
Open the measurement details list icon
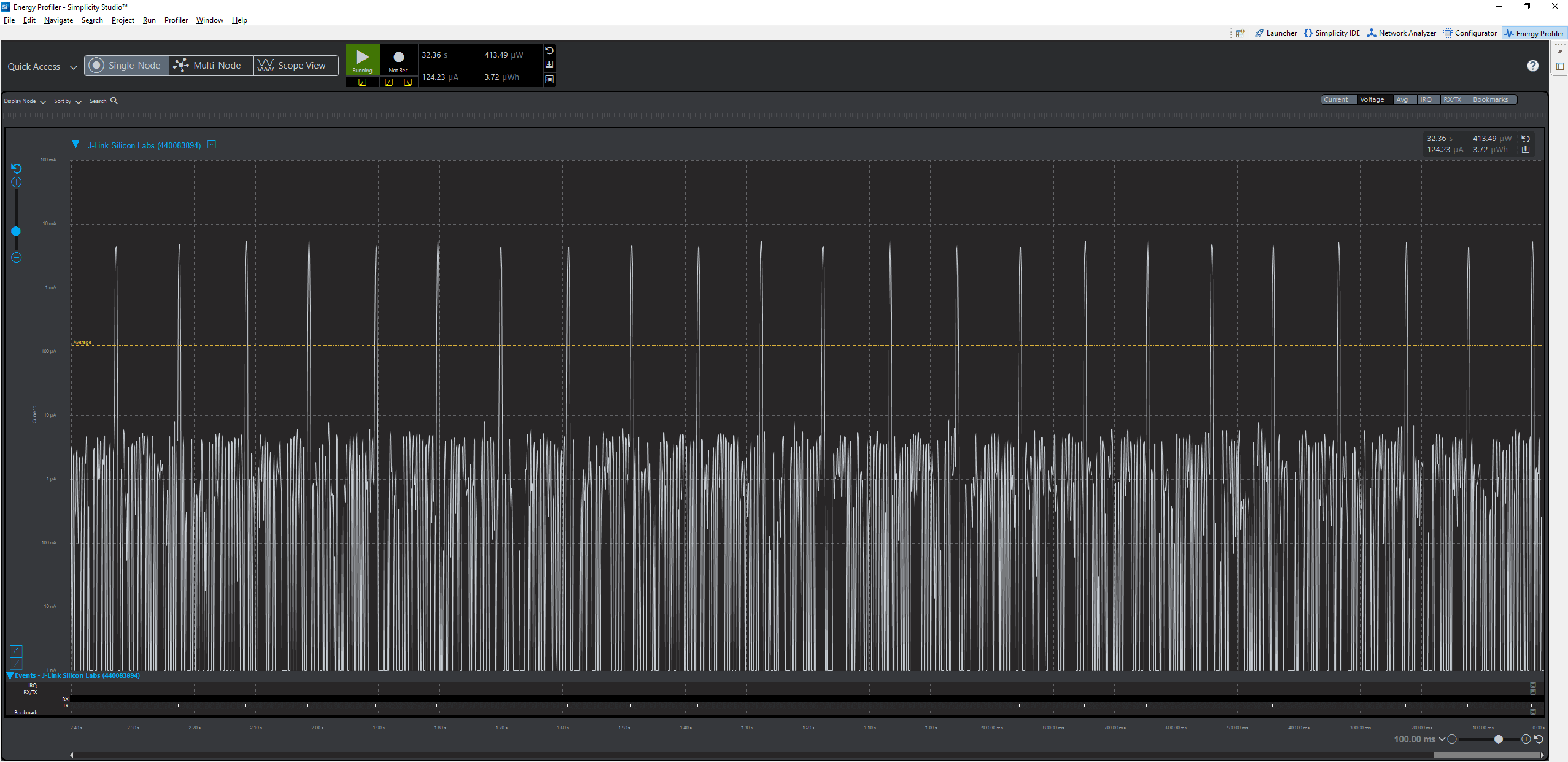[x=549, y=79]
